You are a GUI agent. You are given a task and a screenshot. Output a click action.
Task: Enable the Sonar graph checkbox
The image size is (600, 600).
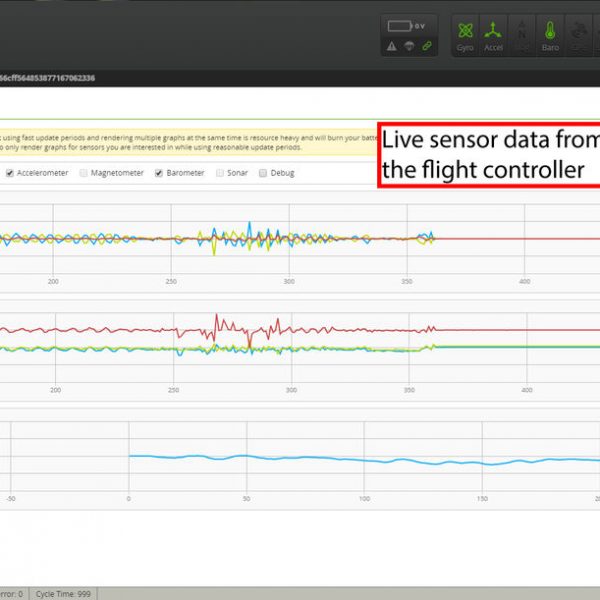[220, 173]
